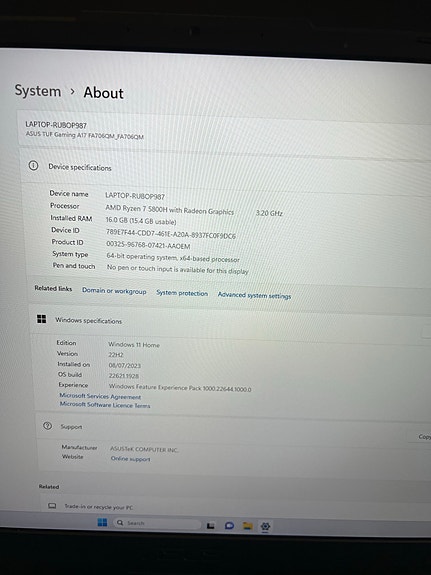The image size is (431, 575).
Task: Click the Device specifications info icon
Action: 33,166
